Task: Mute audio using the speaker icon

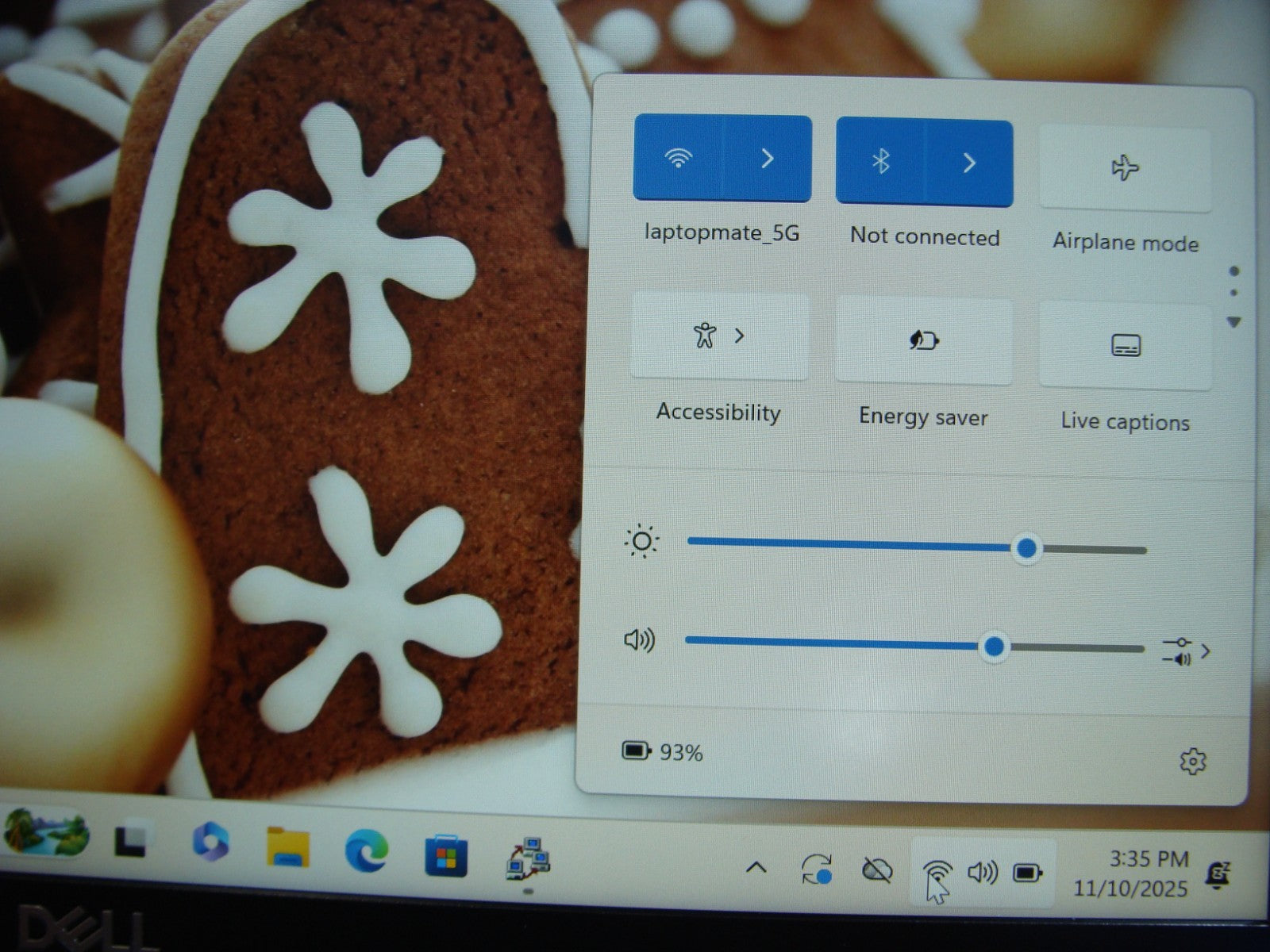Action: coord(639,639)
